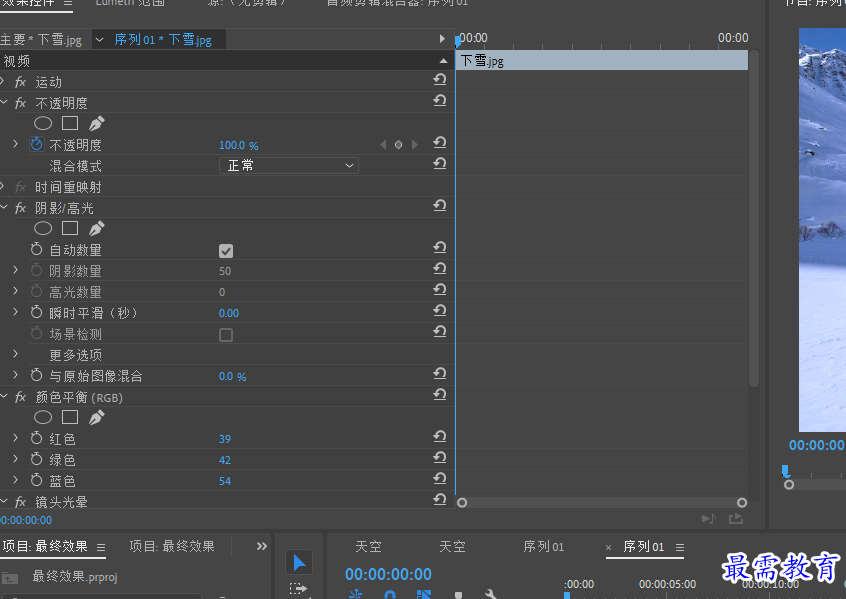This screenshot has height=599, width=846.
Task: Create ellipse mask under 颜色平衡 (RGB)
Action: pos(43,417)
